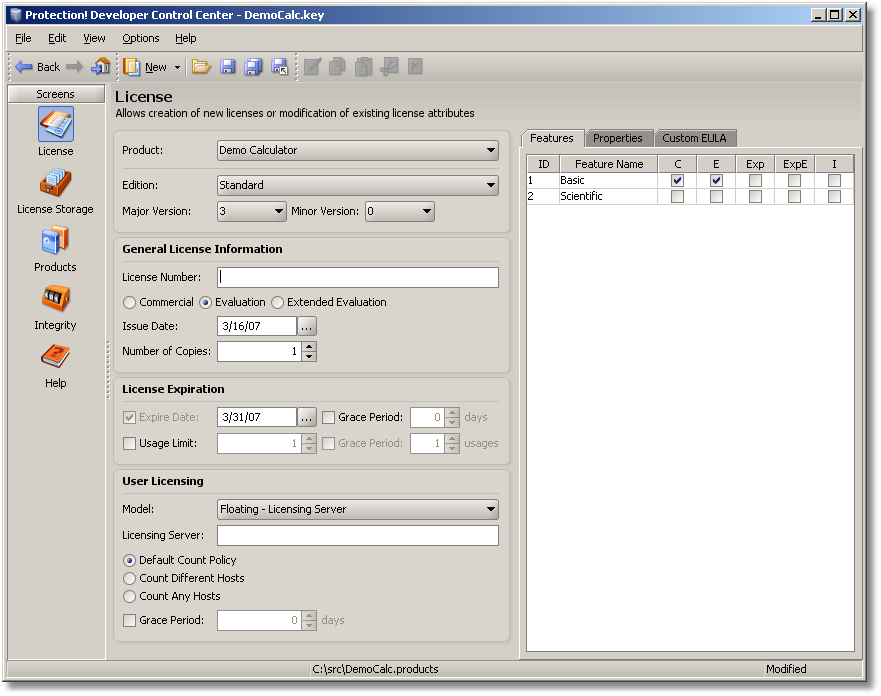Image resolution: width=881 pixels, height=696 pixels.
Task: Click the Open folder toolbar icon
Action: (201, 67)
